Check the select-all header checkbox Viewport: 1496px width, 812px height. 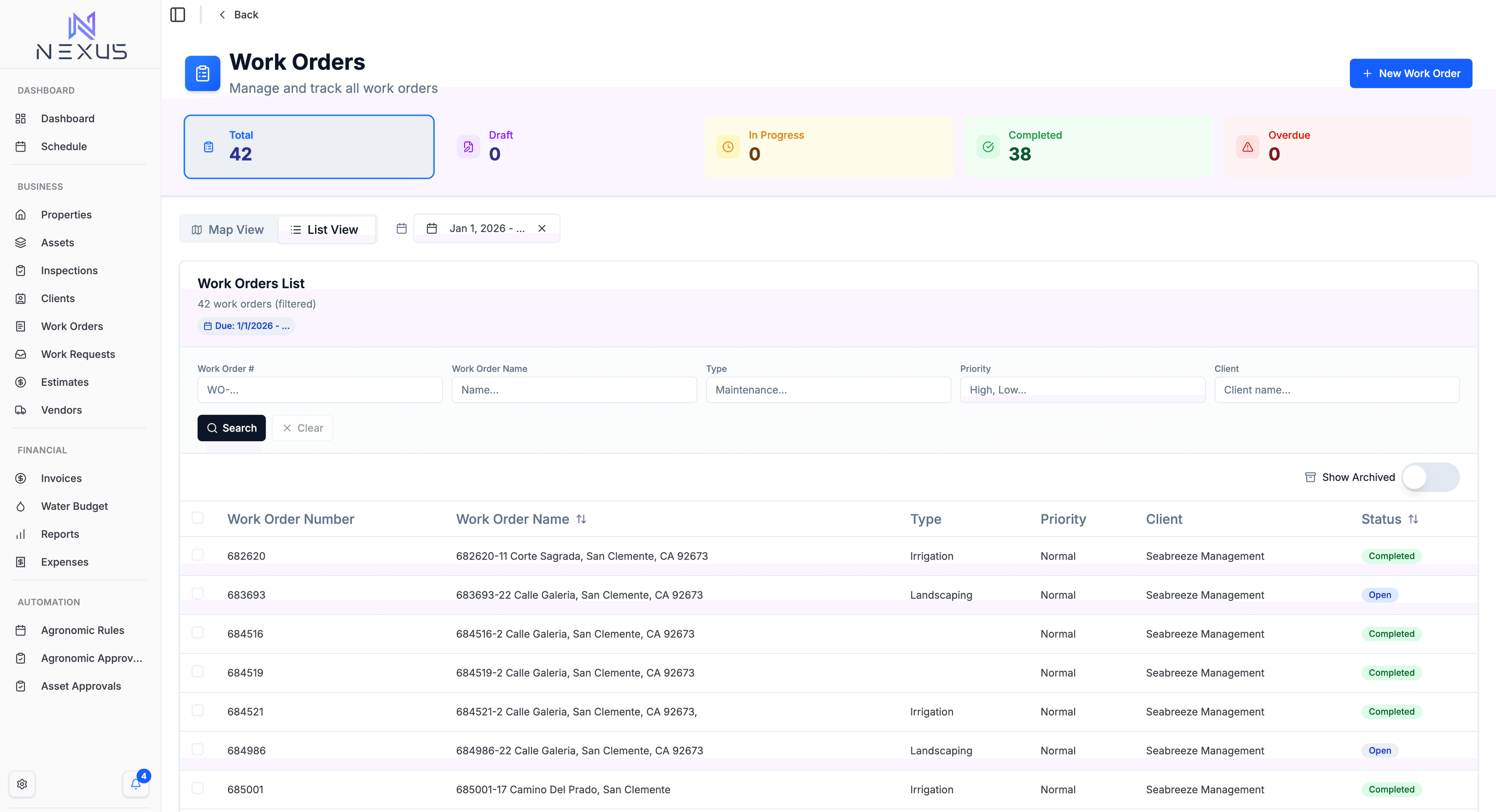[x=198, y=518]
